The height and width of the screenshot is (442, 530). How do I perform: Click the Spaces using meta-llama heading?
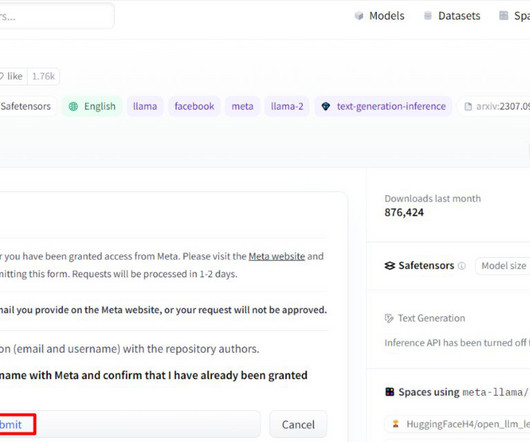463,392
